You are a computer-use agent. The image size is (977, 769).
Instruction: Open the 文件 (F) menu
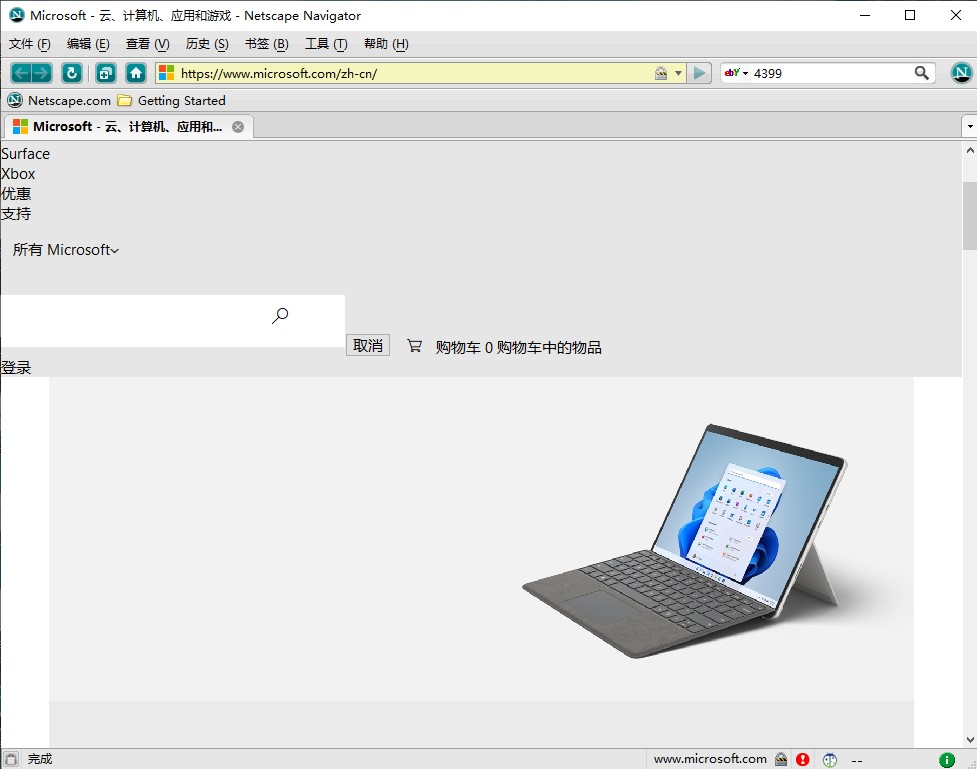29,44
